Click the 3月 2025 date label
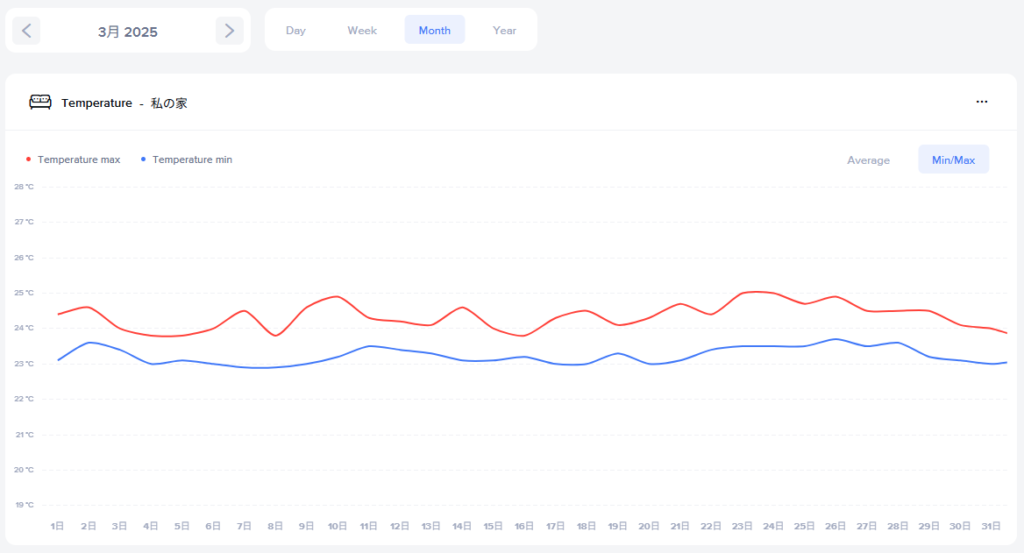 click(x=128, y=31)
